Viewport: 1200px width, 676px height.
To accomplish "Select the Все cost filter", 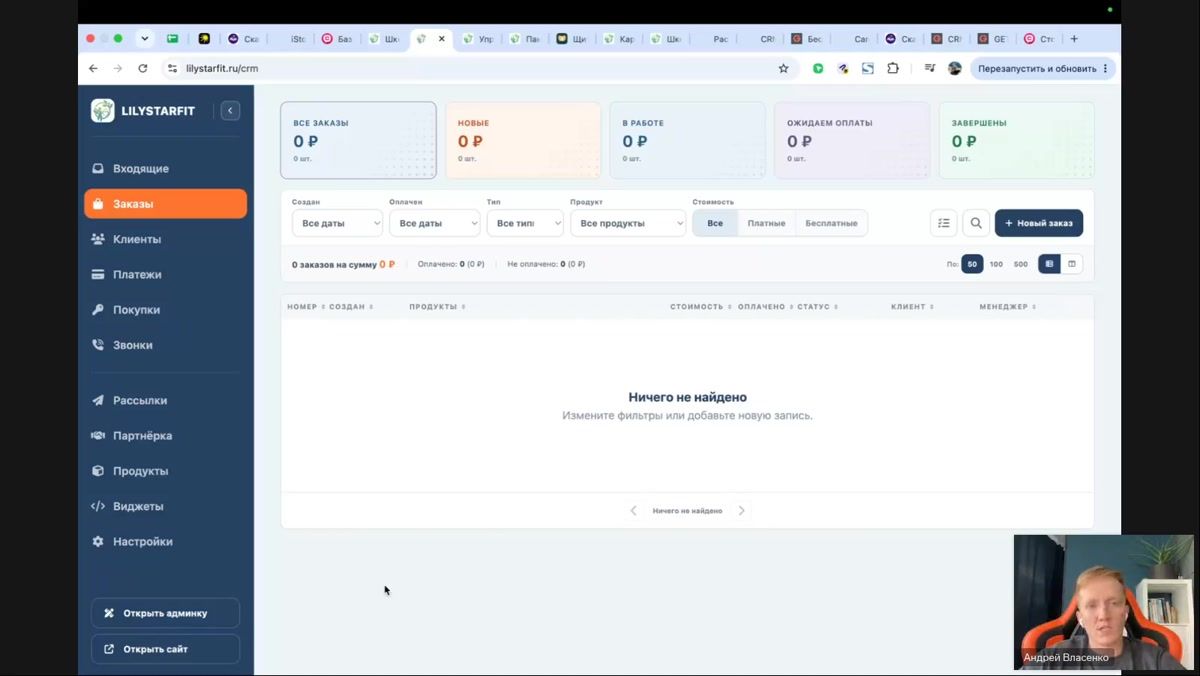I will click(715, 223).
